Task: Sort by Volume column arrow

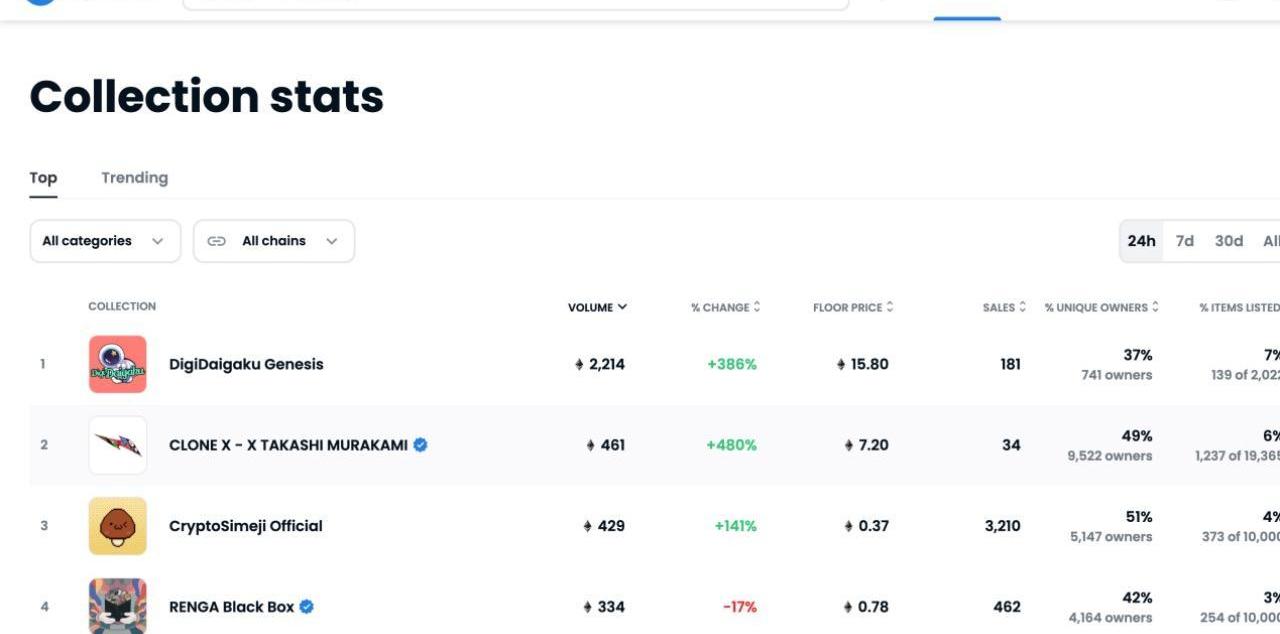Action: pyautogui.click(x=622, y=307)
